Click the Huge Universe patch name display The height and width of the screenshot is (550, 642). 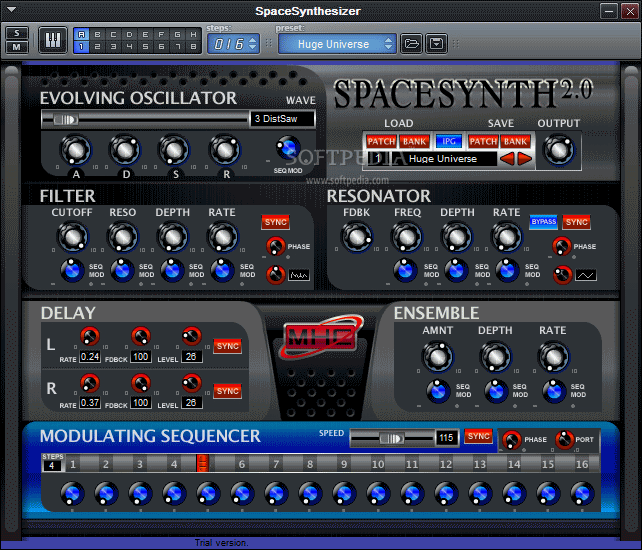pos(444,159)
